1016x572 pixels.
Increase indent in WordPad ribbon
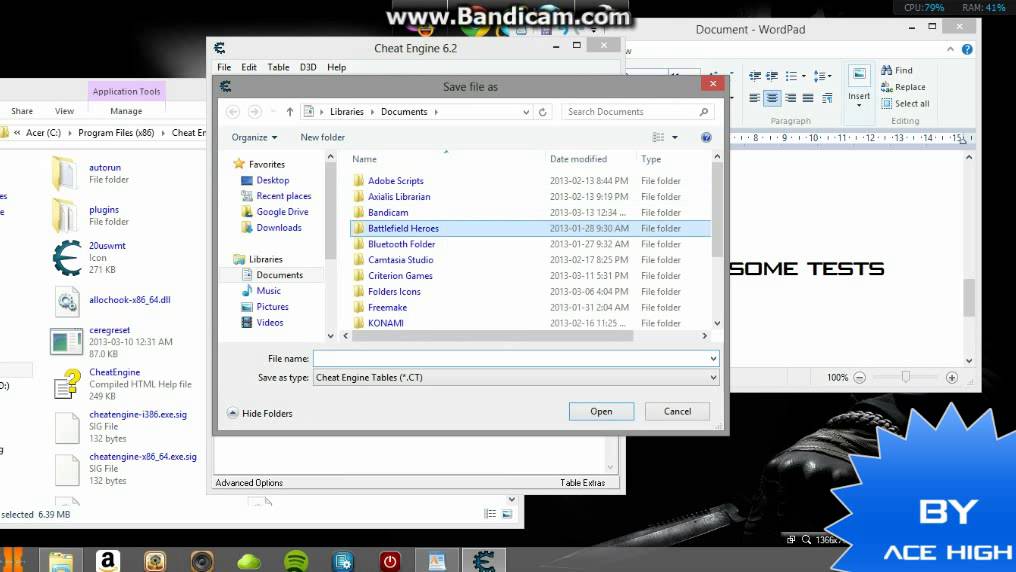click(x=772, y=76)
